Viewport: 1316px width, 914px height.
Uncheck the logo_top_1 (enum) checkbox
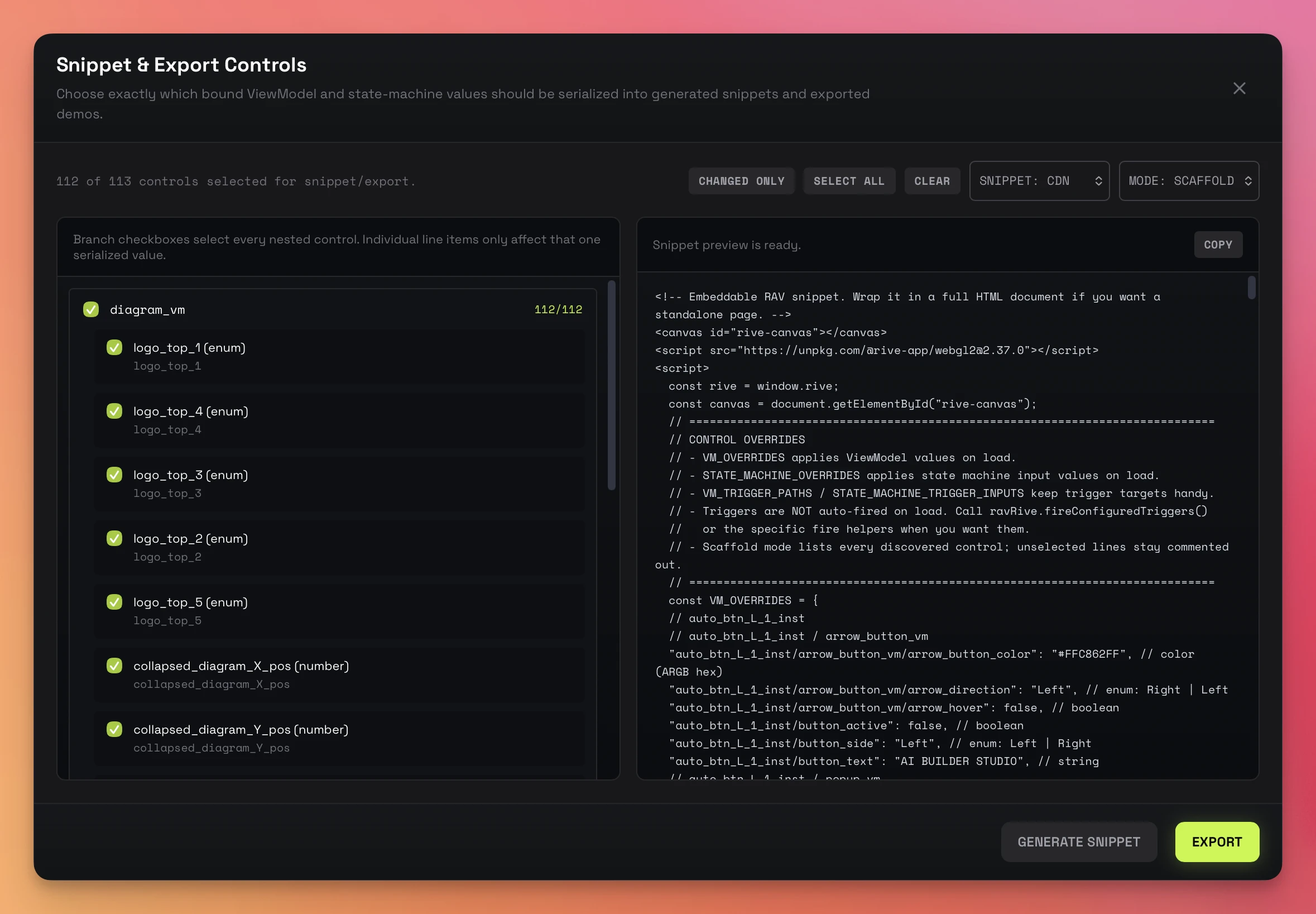pos(114,348)
